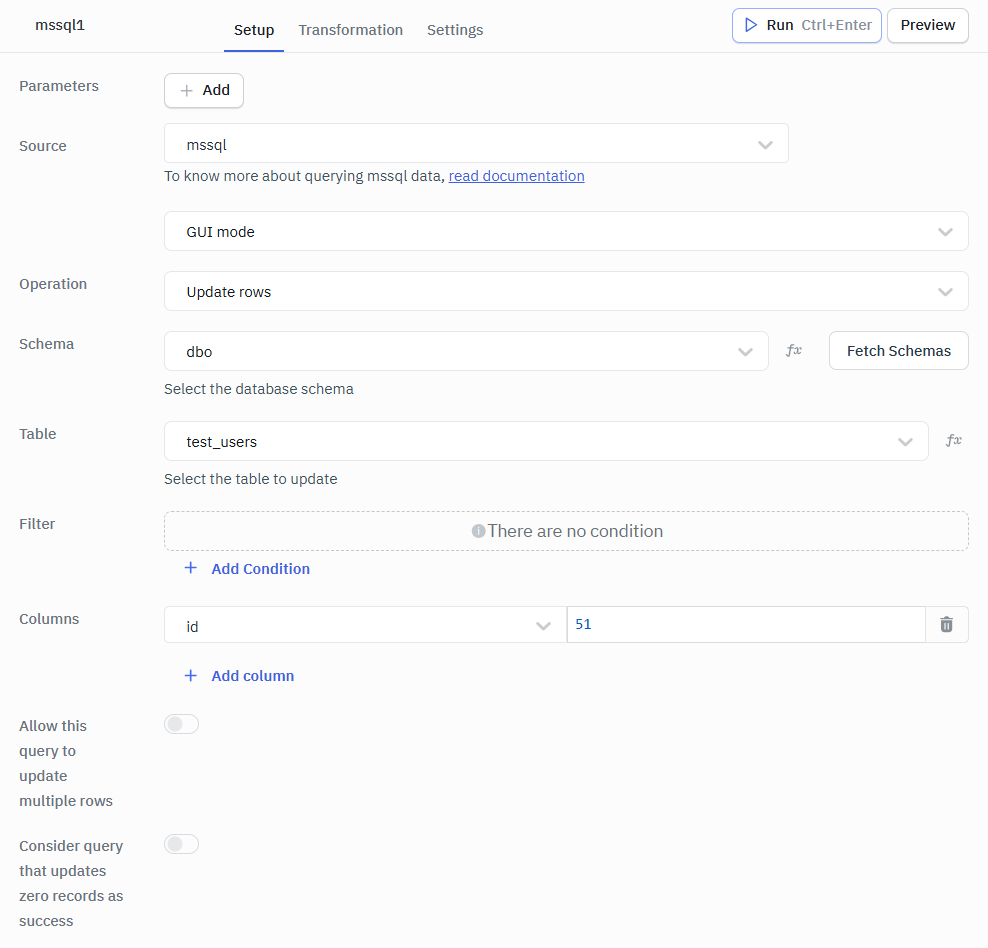This screenshot has width=988, height=948.
Task: Click Add column under Columns
Action: pos(239,676)
